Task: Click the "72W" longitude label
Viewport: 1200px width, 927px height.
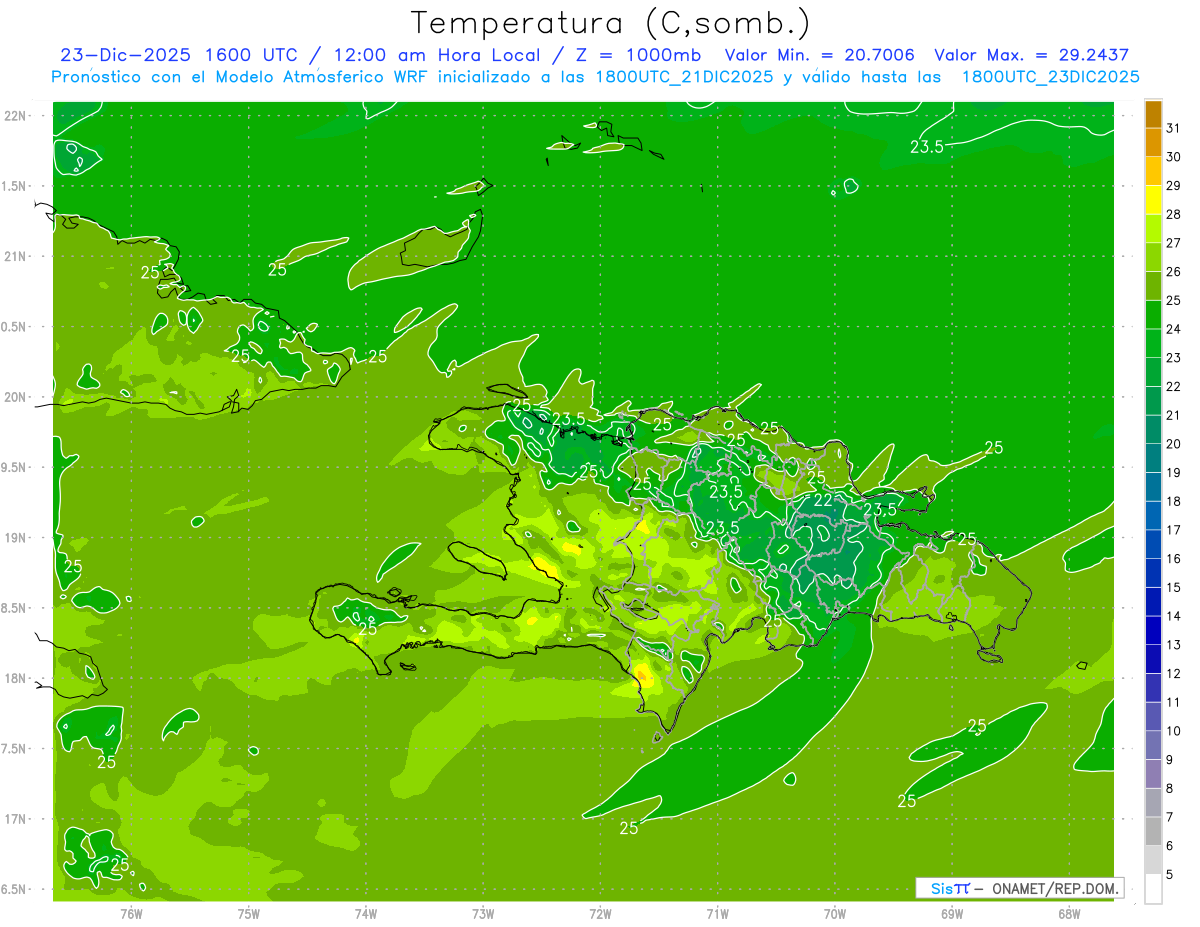Action: pyautogui.click(x=600, y=913)
